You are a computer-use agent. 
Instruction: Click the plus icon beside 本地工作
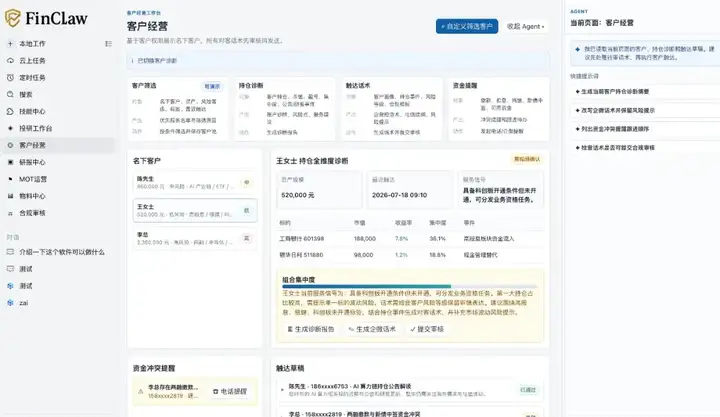tap(10, 44)
